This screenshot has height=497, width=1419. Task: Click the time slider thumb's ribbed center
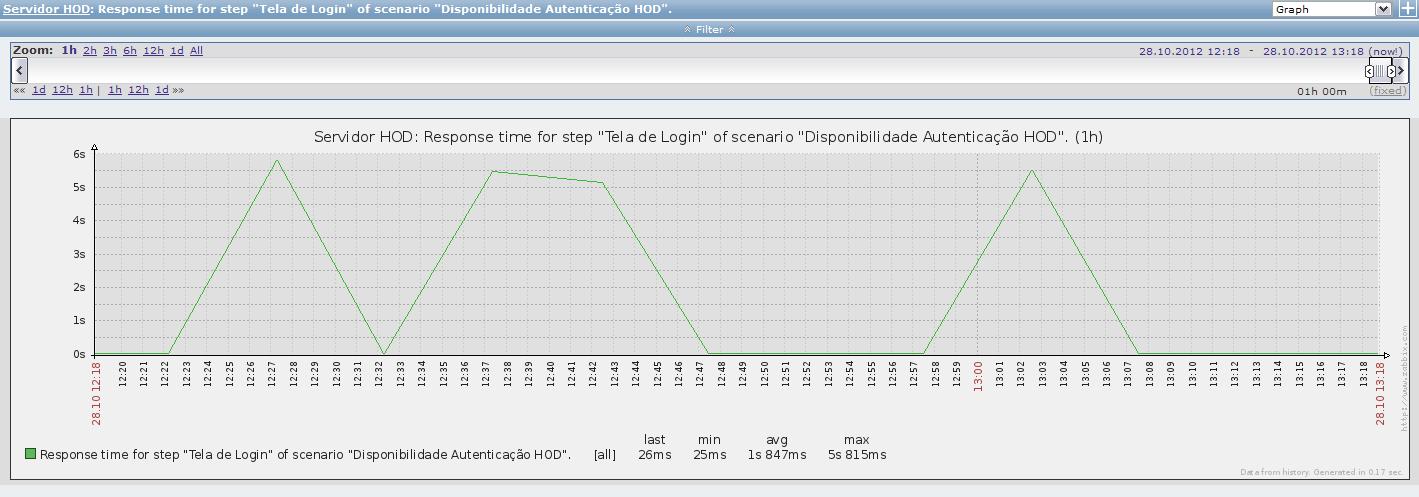point(1380,71)
